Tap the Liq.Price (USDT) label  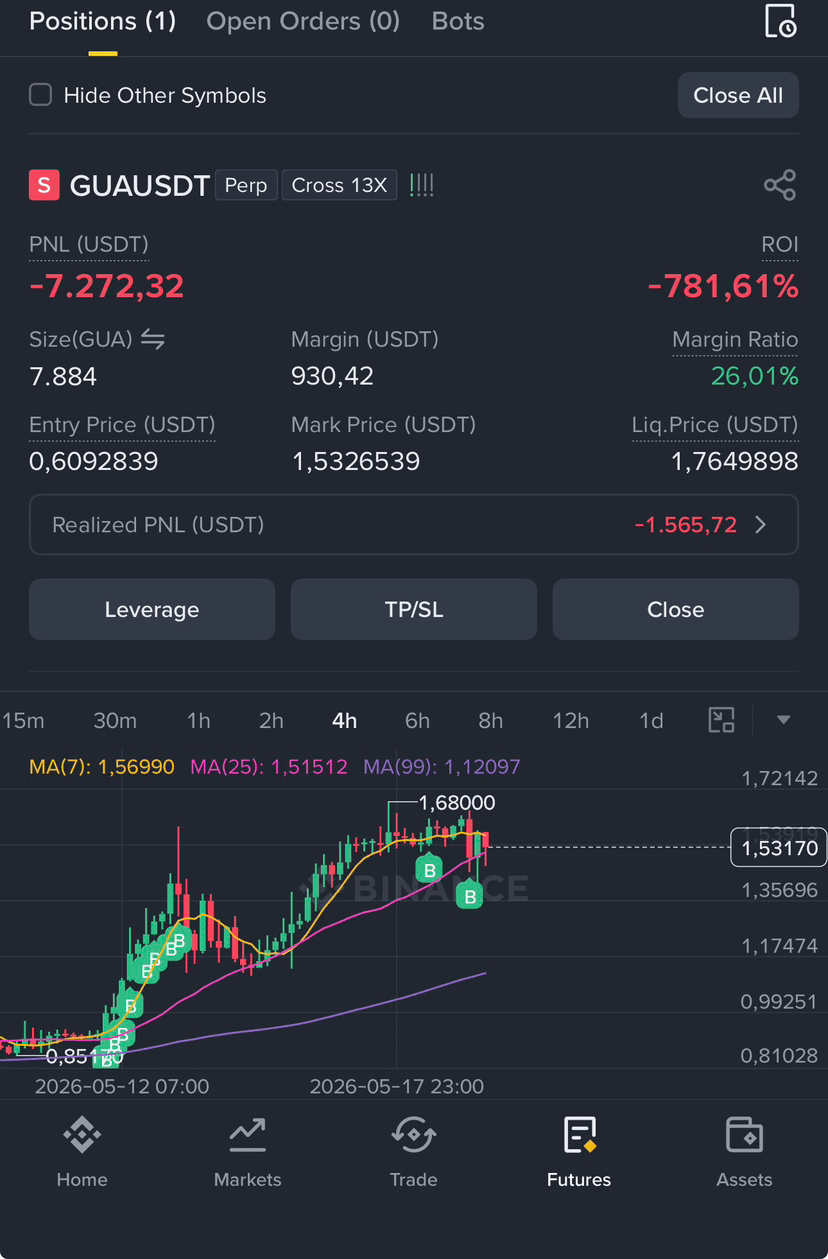(715, 425)
